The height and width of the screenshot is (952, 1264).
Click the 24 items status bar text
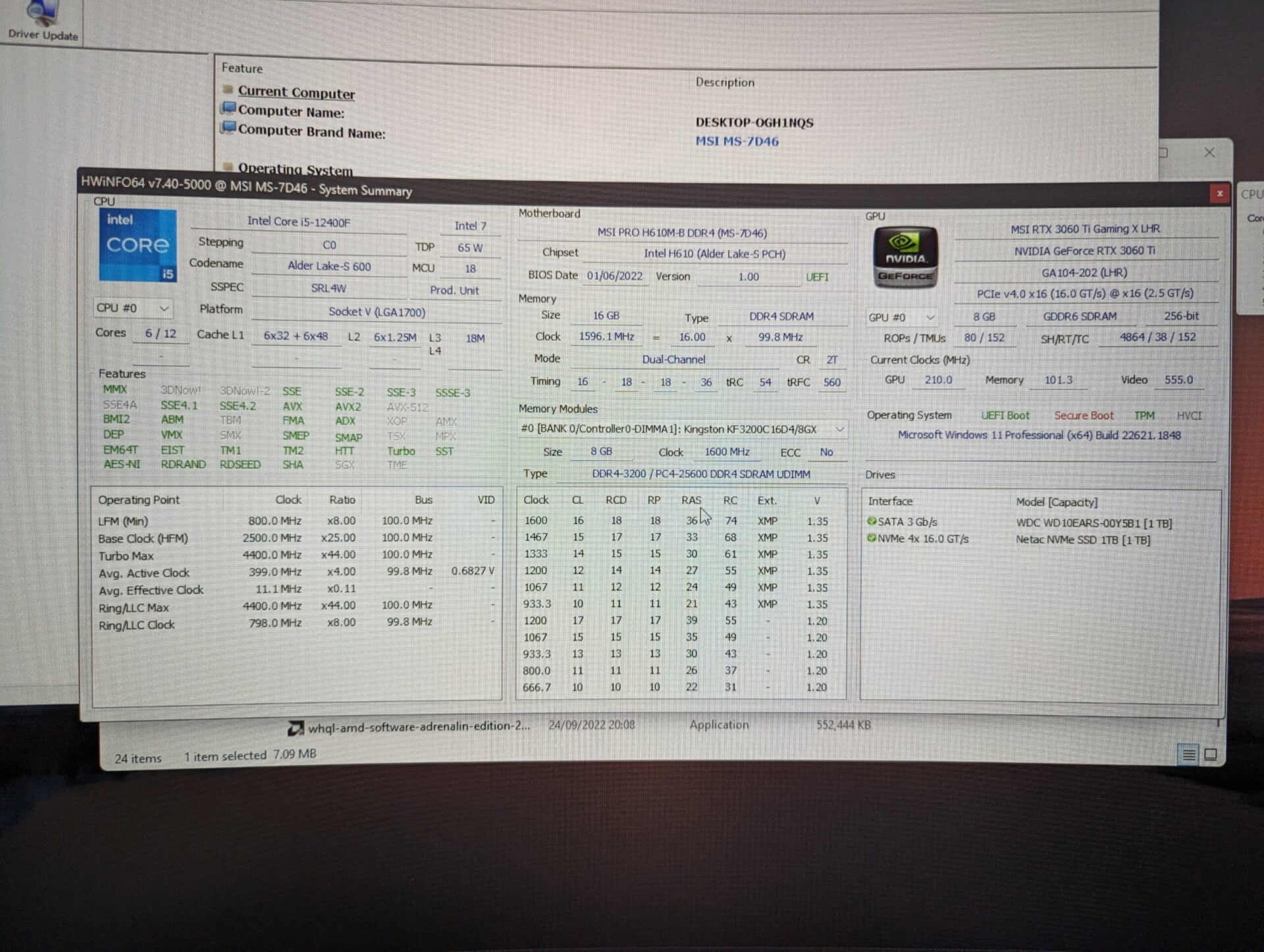point(138,758)
